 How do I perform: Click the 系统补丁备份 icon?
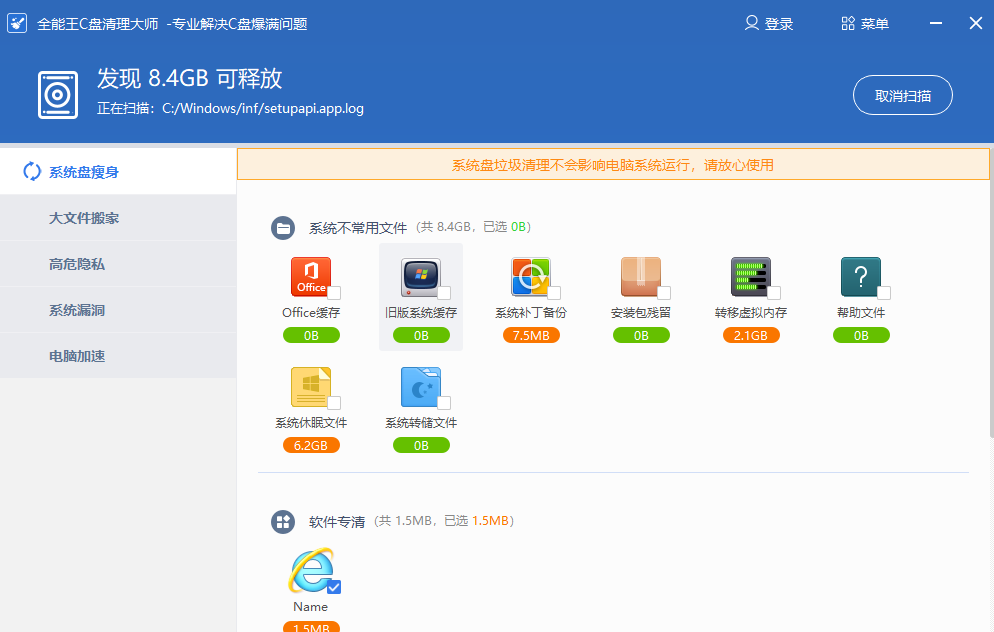pyautogui.click(x=530, y=277)
